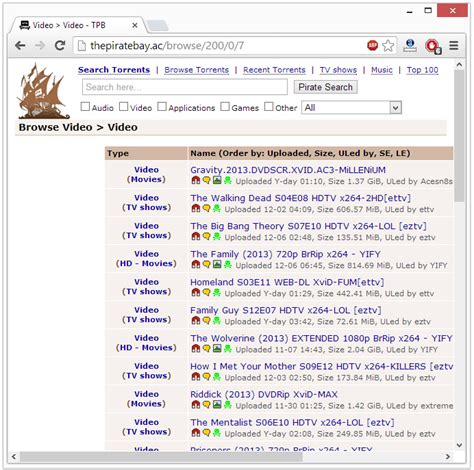Click the browser forward arrow
Viewport: 474px width, 470px height.
[x=40, y=45]
